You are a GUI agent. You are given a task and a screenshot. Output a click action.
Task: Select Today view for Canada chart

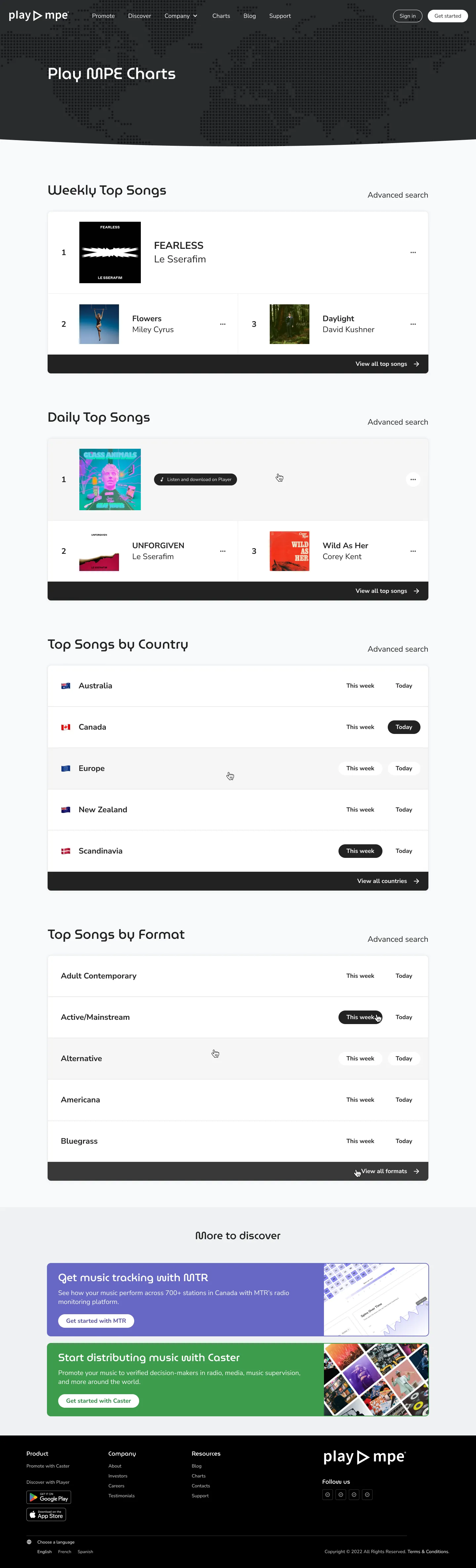point(404,727)
